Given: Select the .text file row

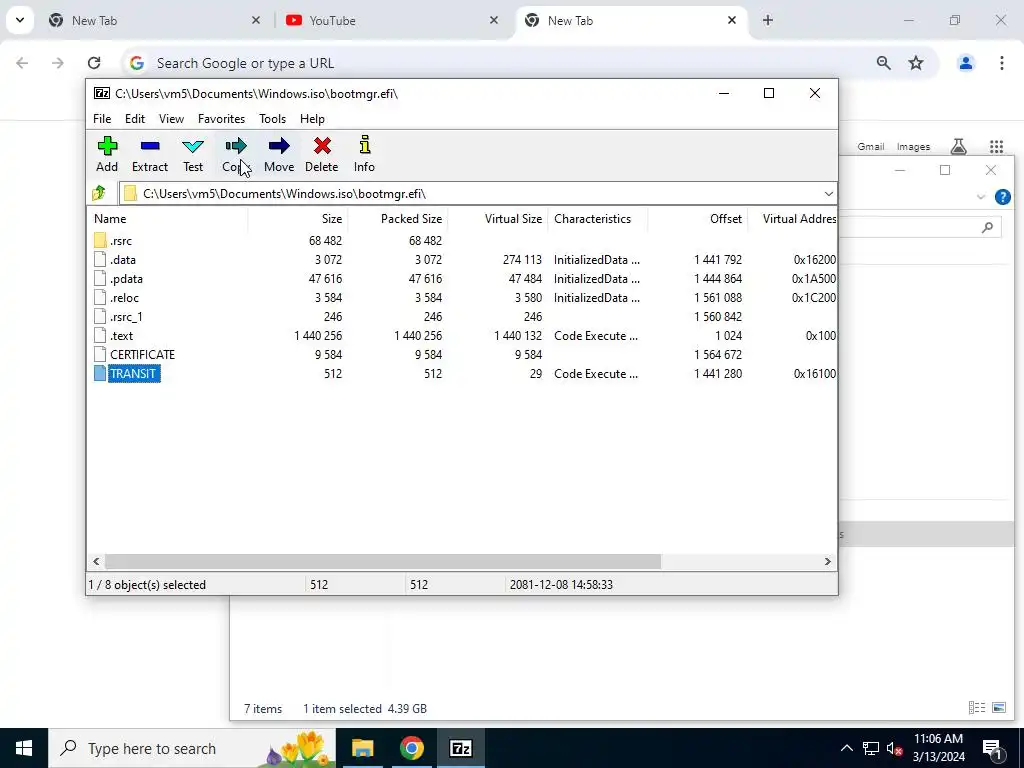Looking at the screenshot, I should click(x=462, y=335).
